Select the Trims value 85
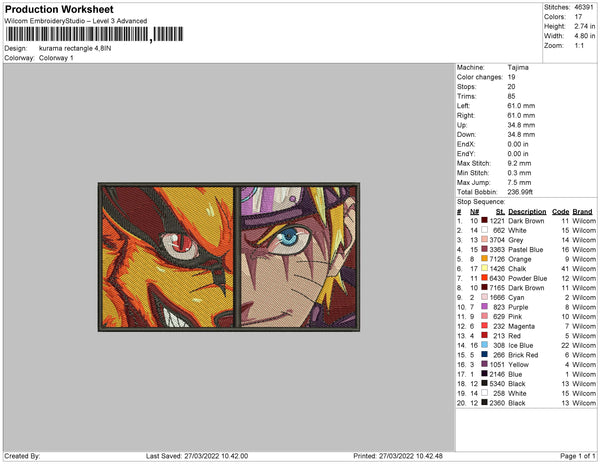The image size is (600, 464). [x=511, y=96]
